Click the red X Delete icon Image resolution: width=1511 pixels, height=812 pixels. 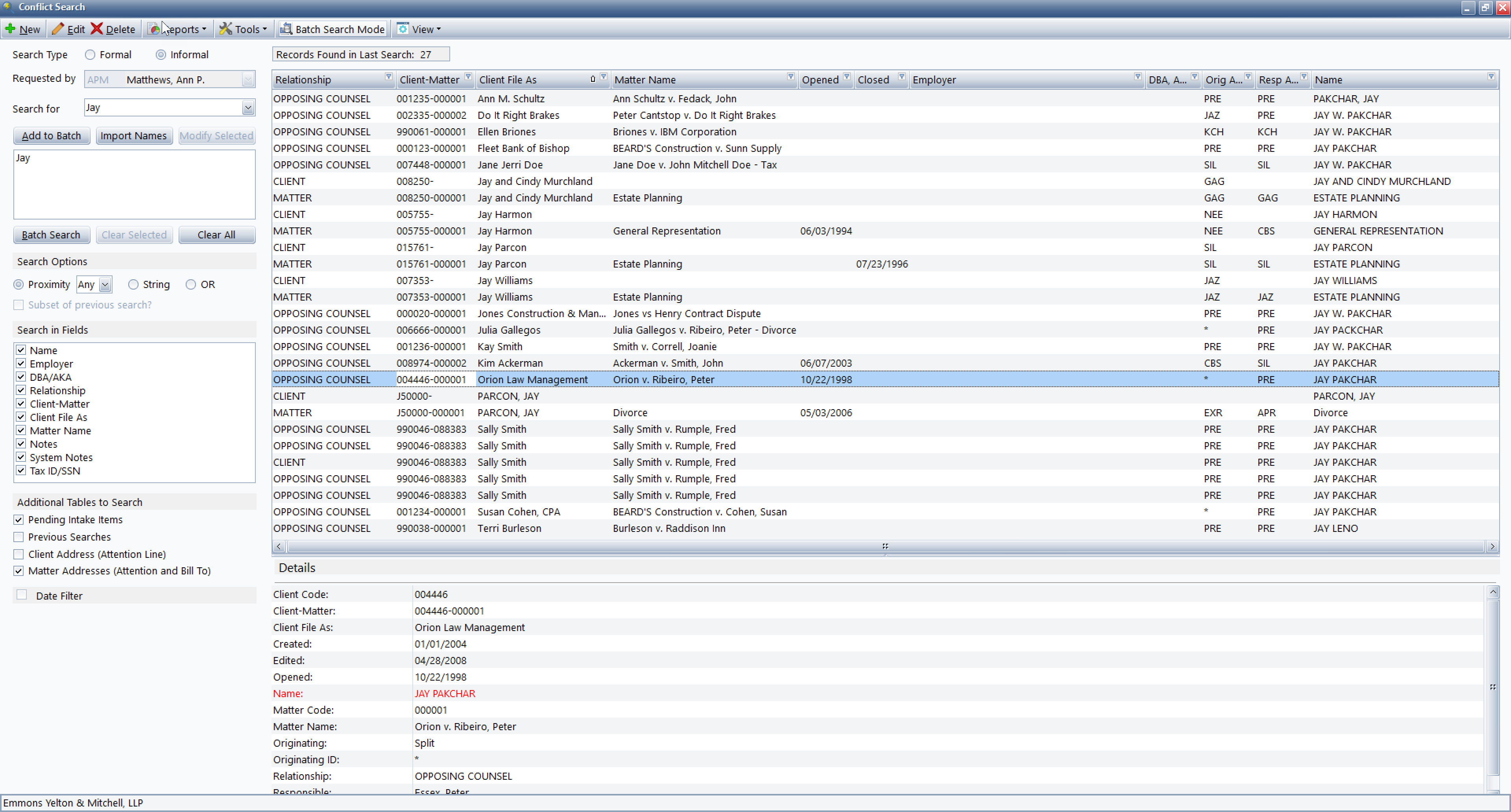97,29
